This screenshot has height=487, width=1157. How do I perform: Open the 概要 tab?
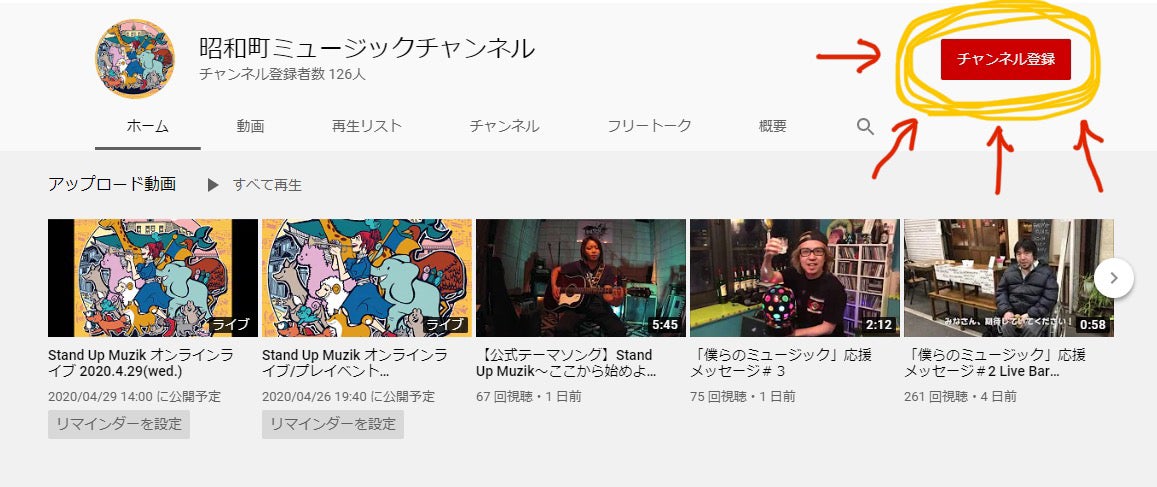point(773,126)
